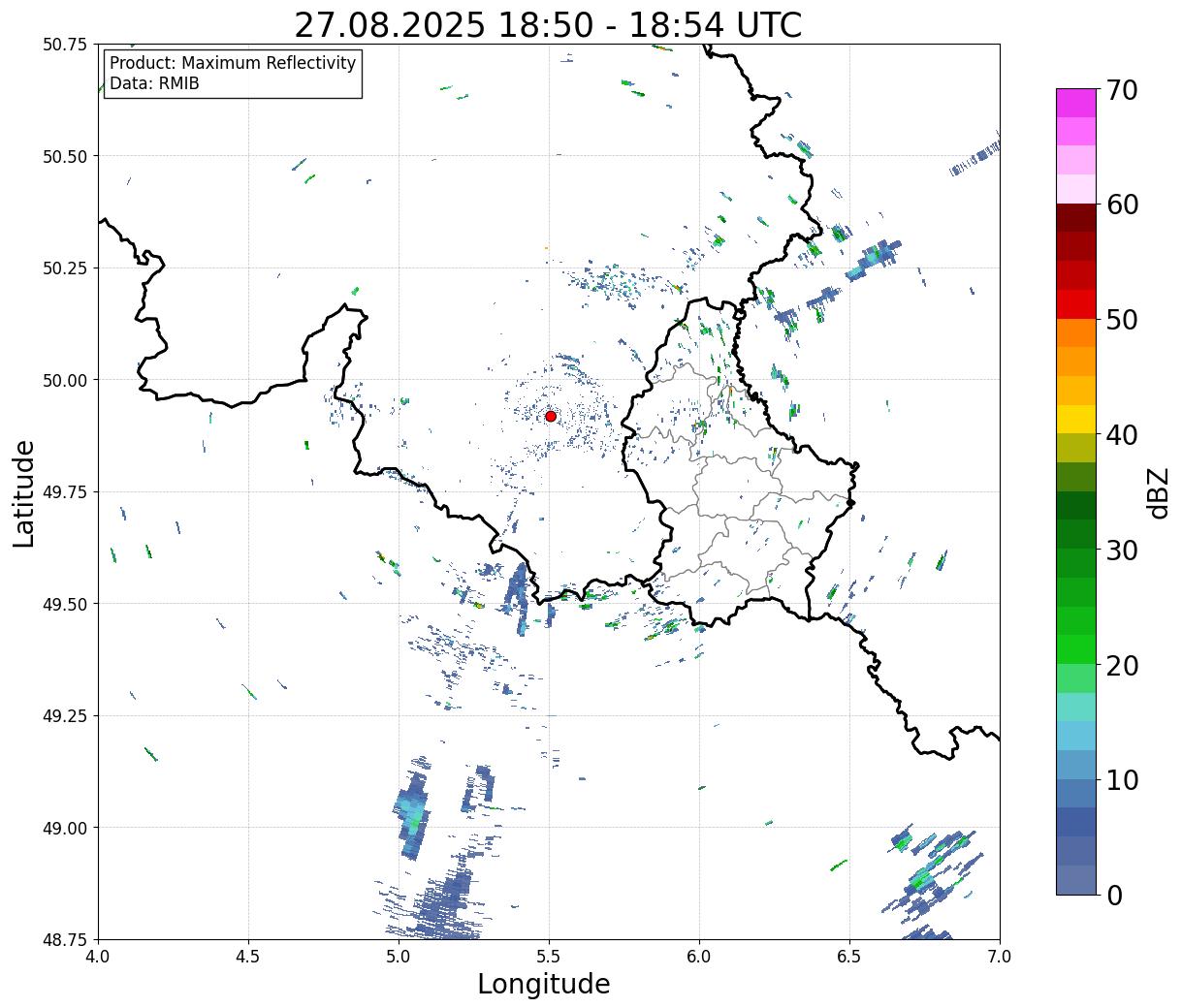Pick the bright red segment at 50 dBZ
Screen dimensions: 1182x1008
[1076, 304]
